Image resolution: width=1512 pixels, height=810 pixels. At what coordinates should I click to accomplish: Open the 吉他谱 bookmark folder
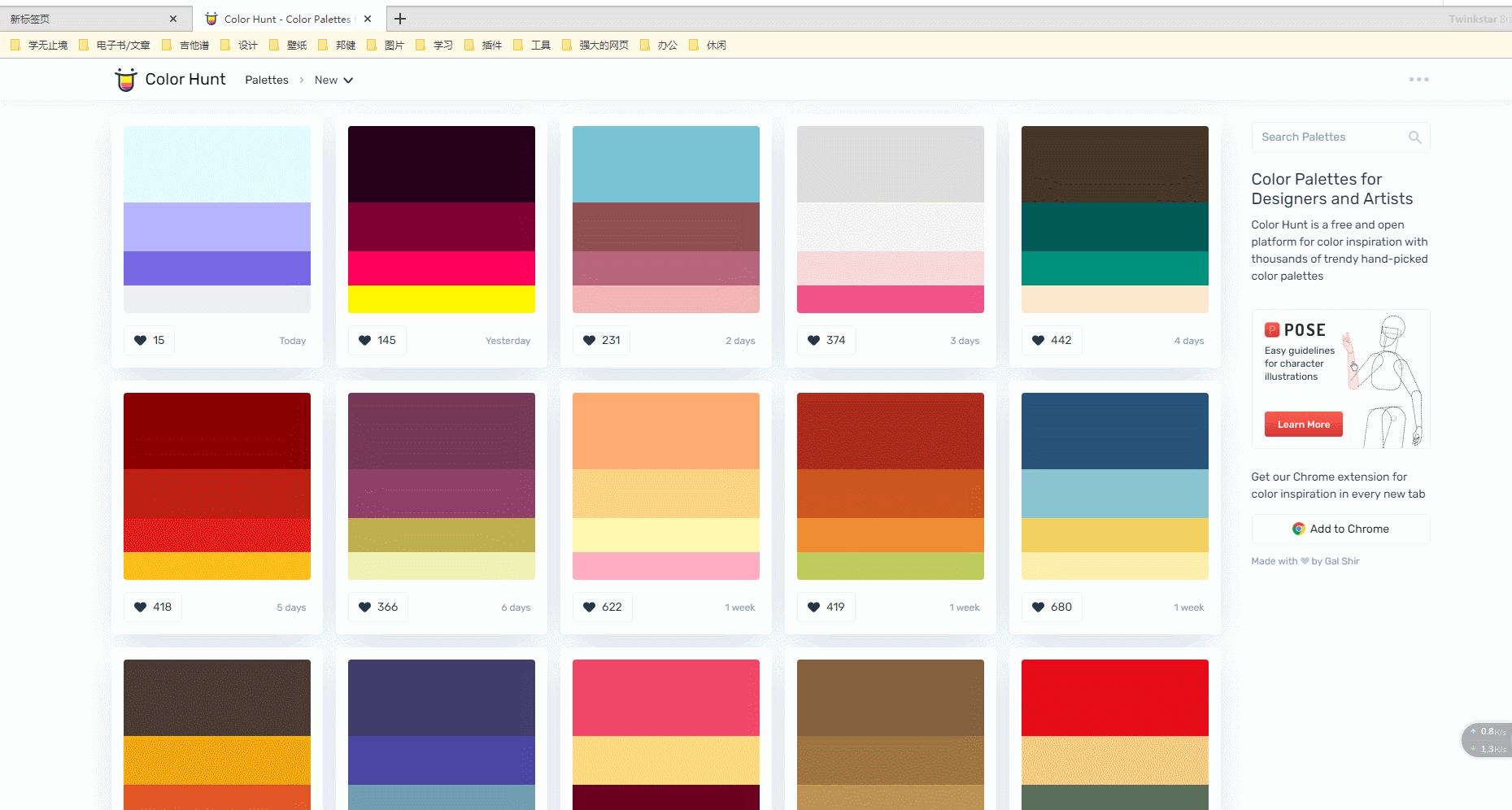point(186,45)
